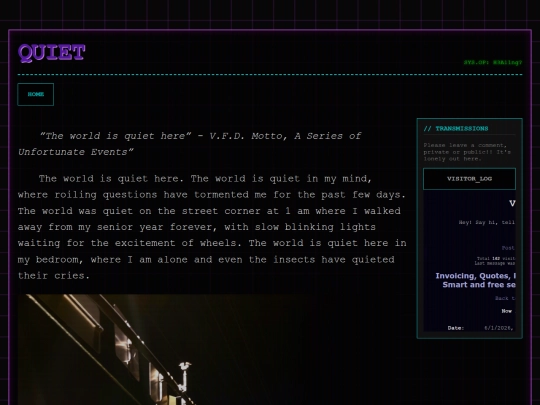540x405 pixels.
Task: Click the Date value 6/1/2026
Action: pos(499,328)
